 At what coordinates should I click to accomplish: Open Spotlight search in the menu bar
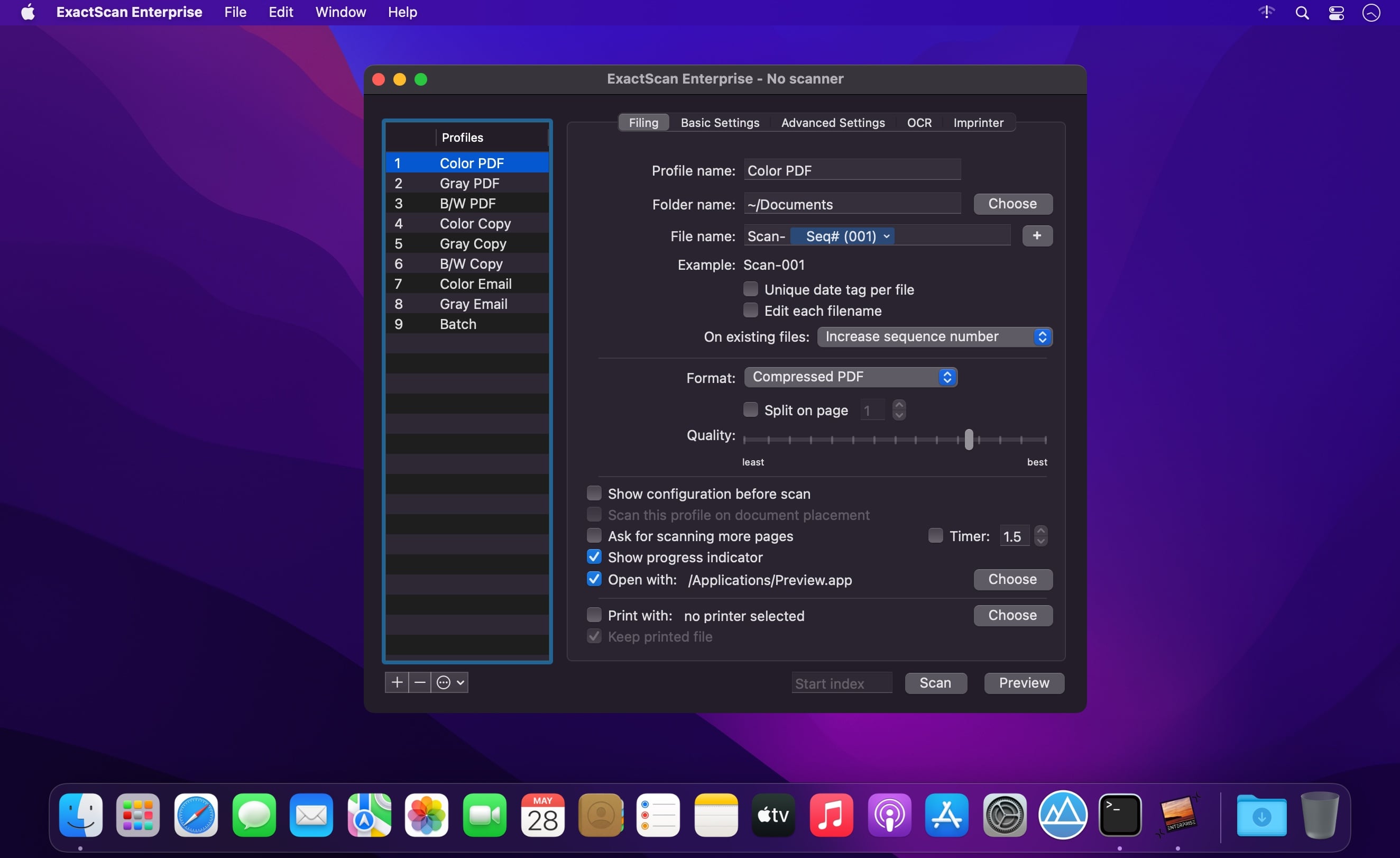pos(1302,13)
